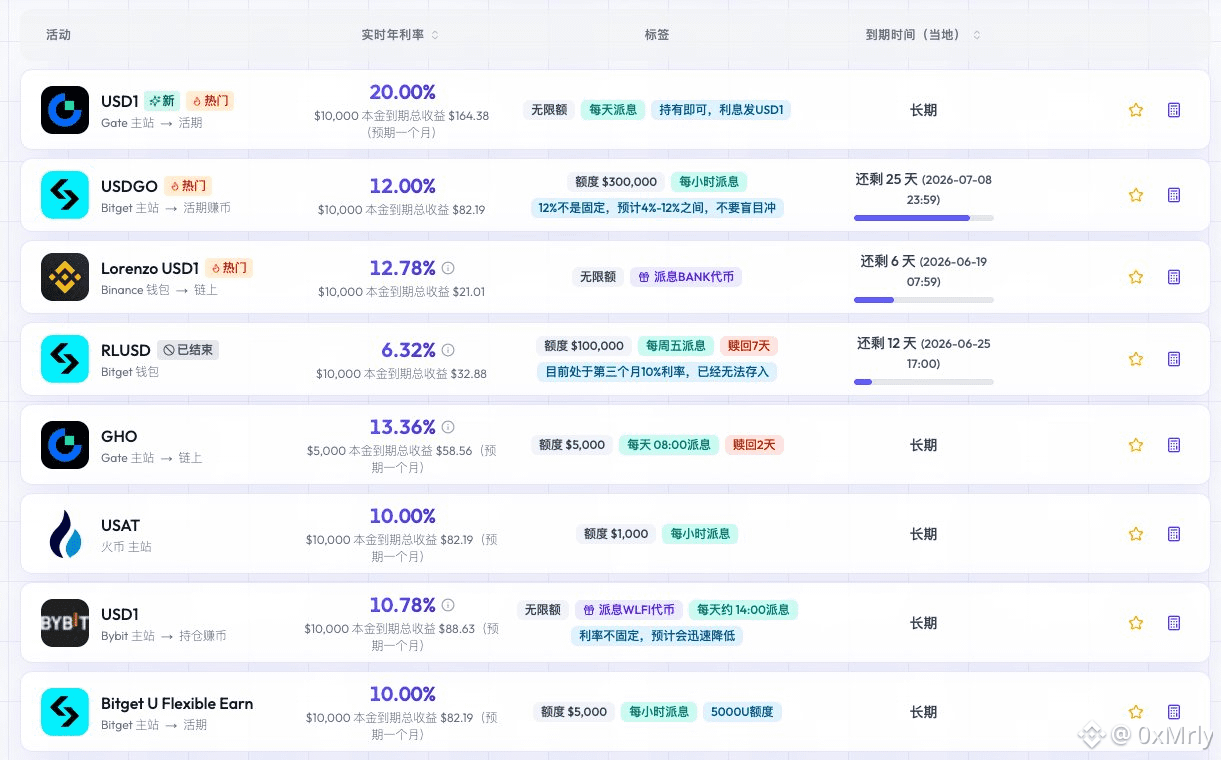Open the USAT activity title
The image size is (1221, 760).
point(120,526)
